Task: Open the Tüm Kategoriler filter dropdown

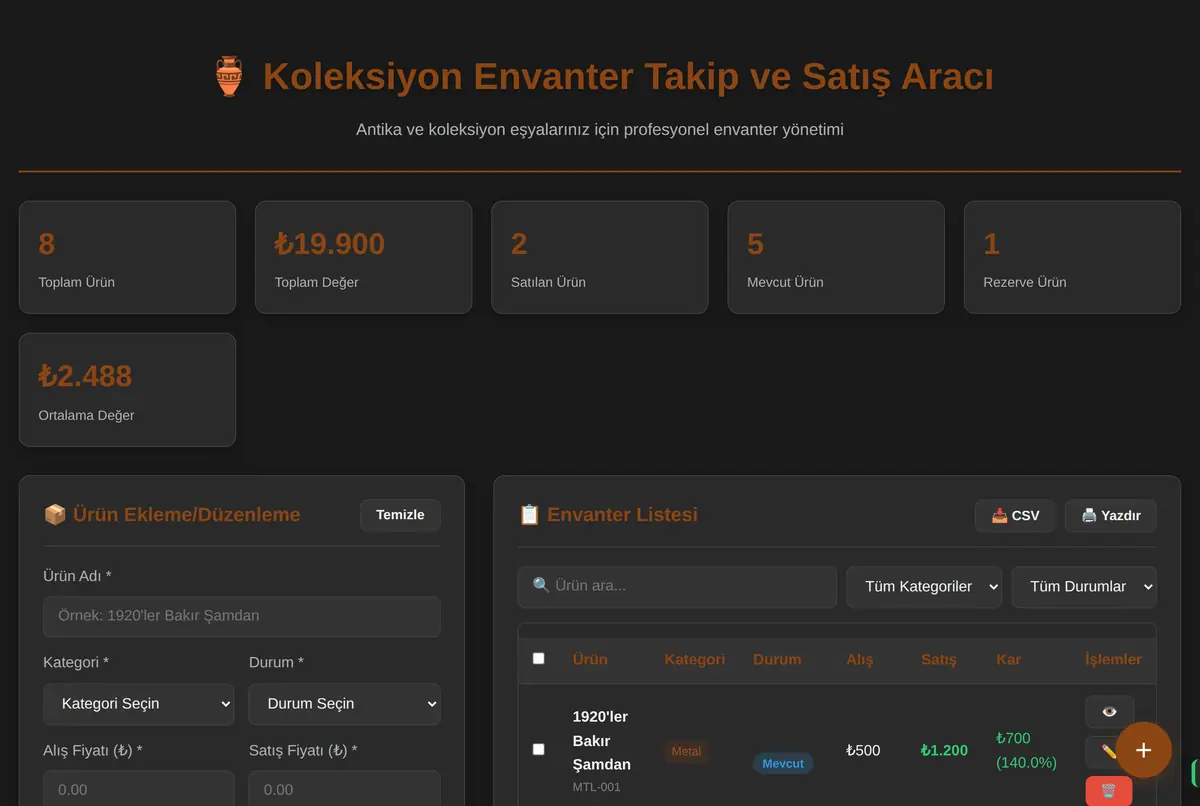Action: point(924,587)
